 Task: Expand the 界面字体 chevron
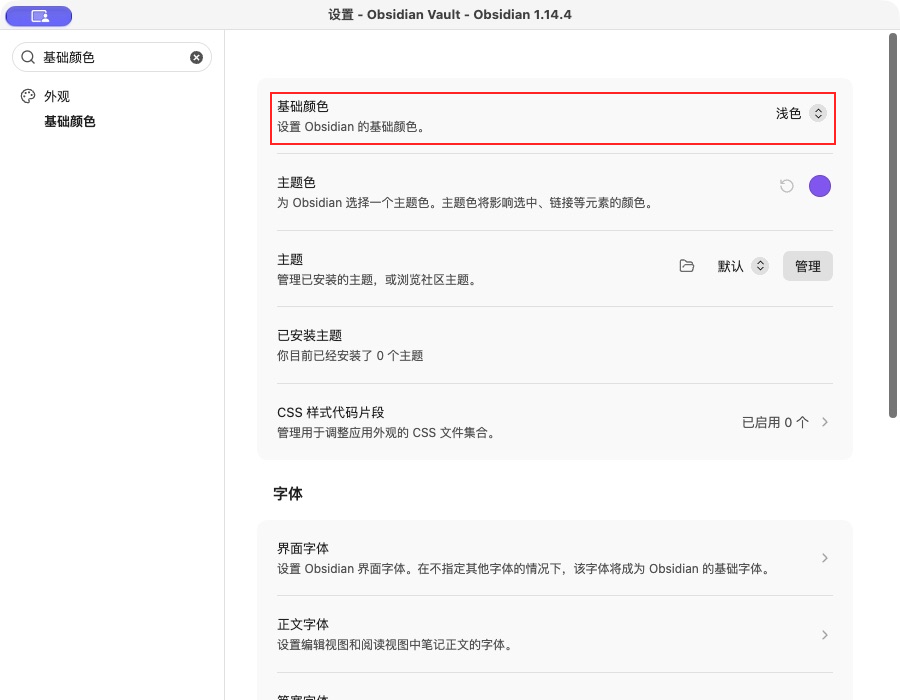tap(825, 558)
